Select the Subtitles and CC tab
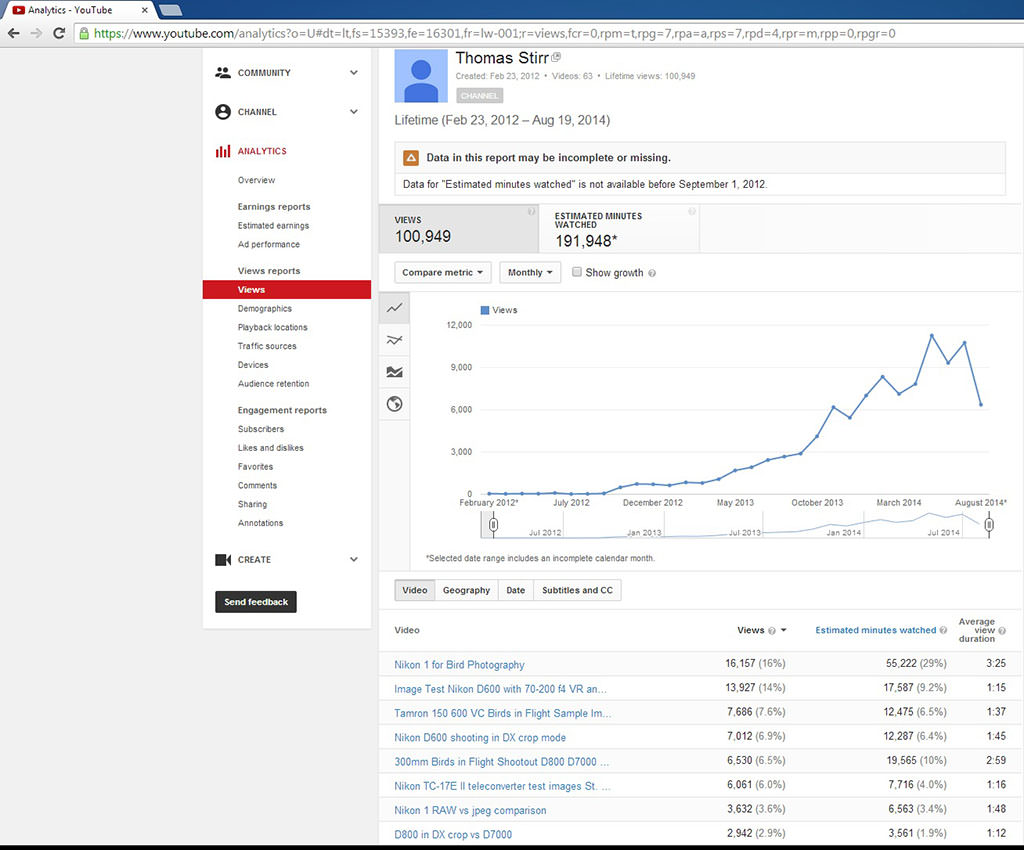 [577, 590]
